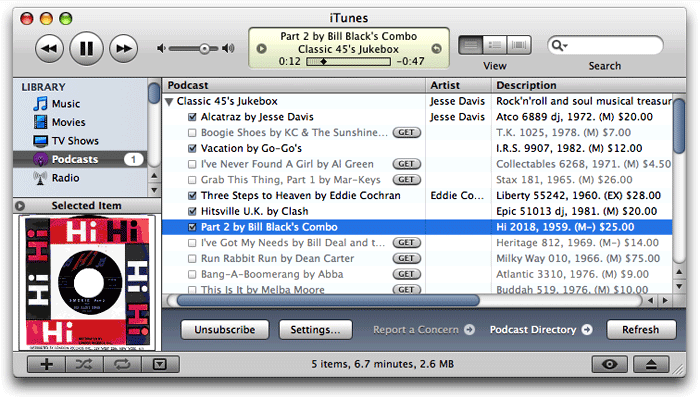The width and height of the screenshot is (700, 399).
Task: Click the low volume speaker icon
Action: (161, 48)
